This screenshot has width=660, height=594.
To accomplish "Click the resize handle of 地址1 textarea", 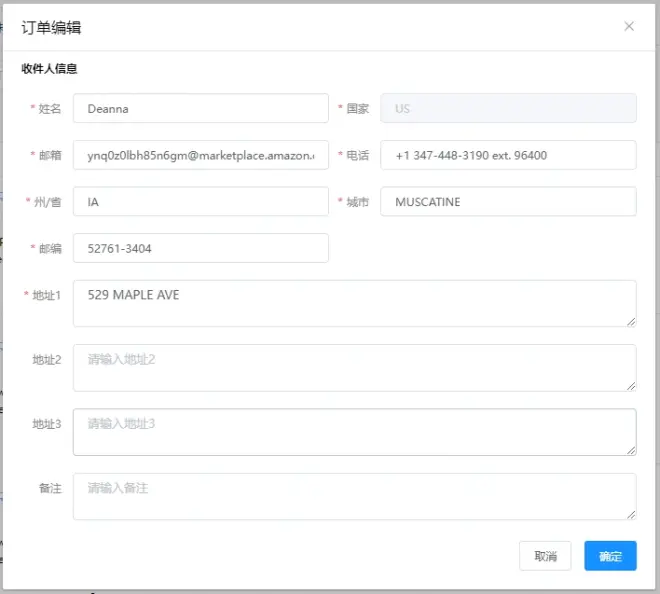I will tap(631, 321).
